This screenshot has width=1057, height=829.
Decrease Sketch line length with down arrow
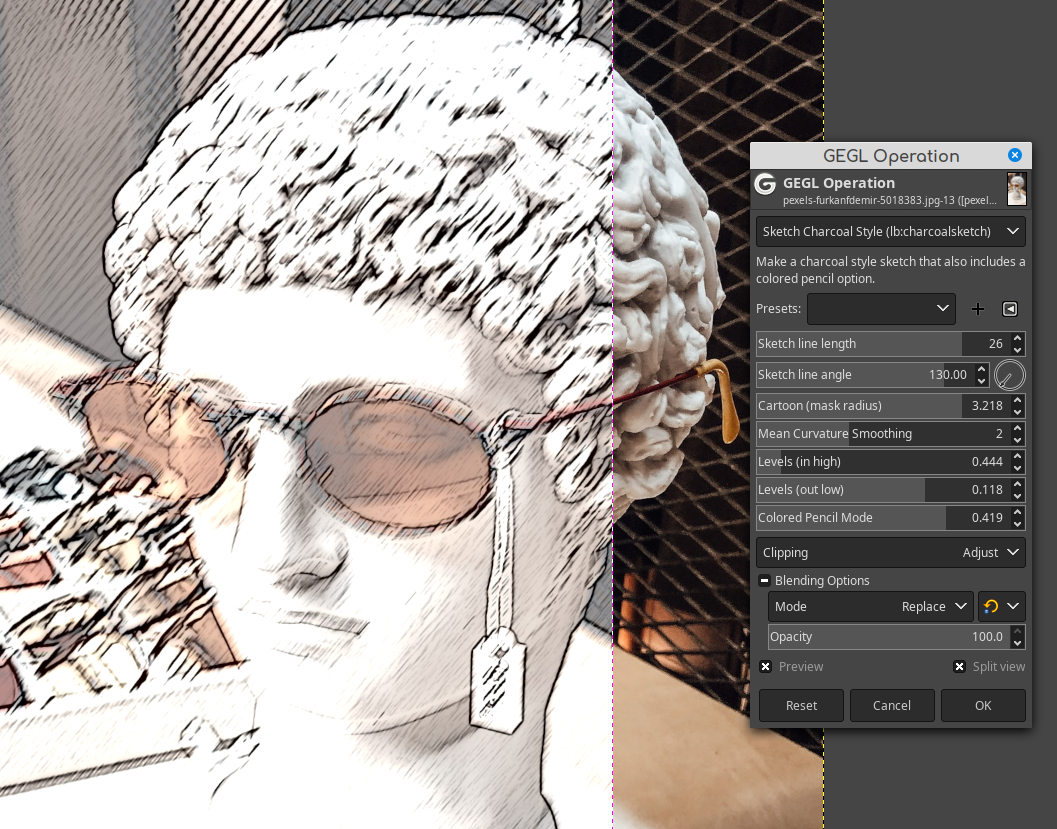pos(1018,350)
